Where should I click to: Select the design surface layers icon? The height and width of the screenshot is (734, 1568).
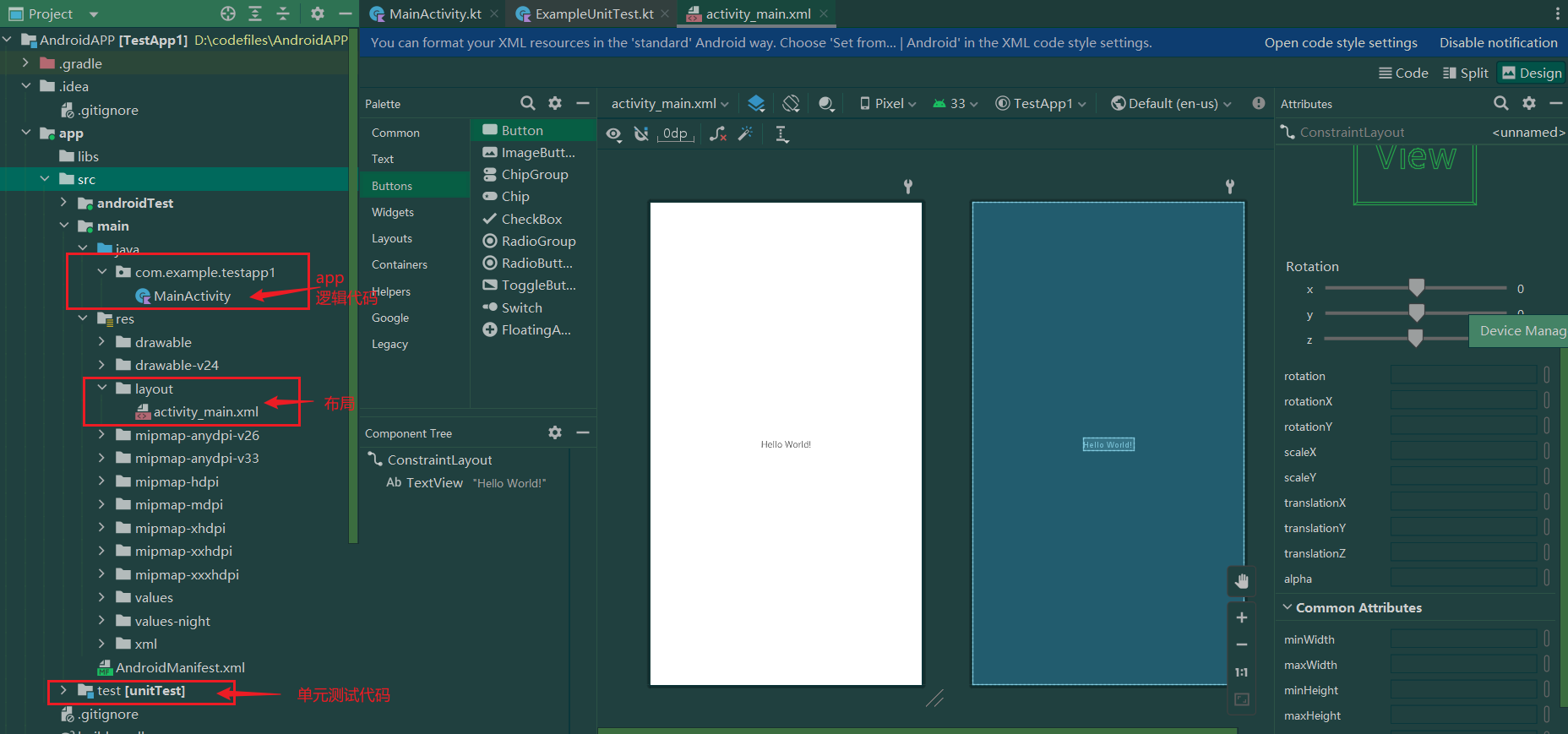click(x=757, y=103)
